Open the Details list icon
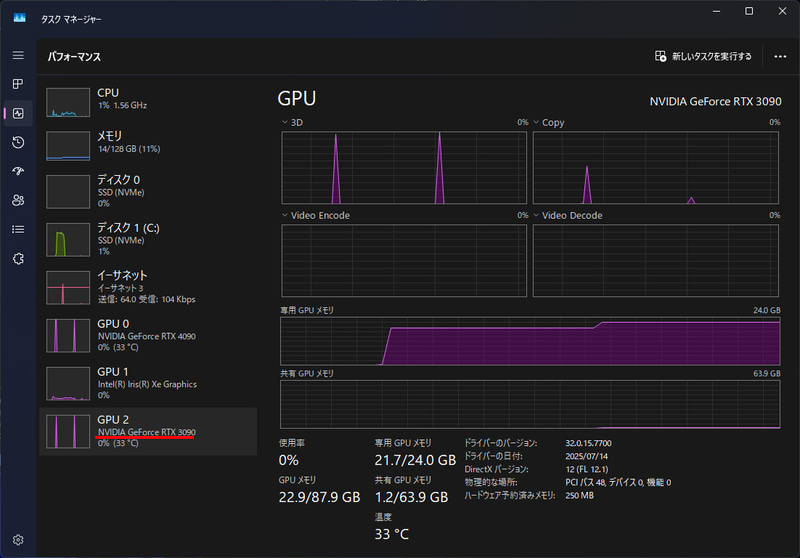 tap(18, 230)
